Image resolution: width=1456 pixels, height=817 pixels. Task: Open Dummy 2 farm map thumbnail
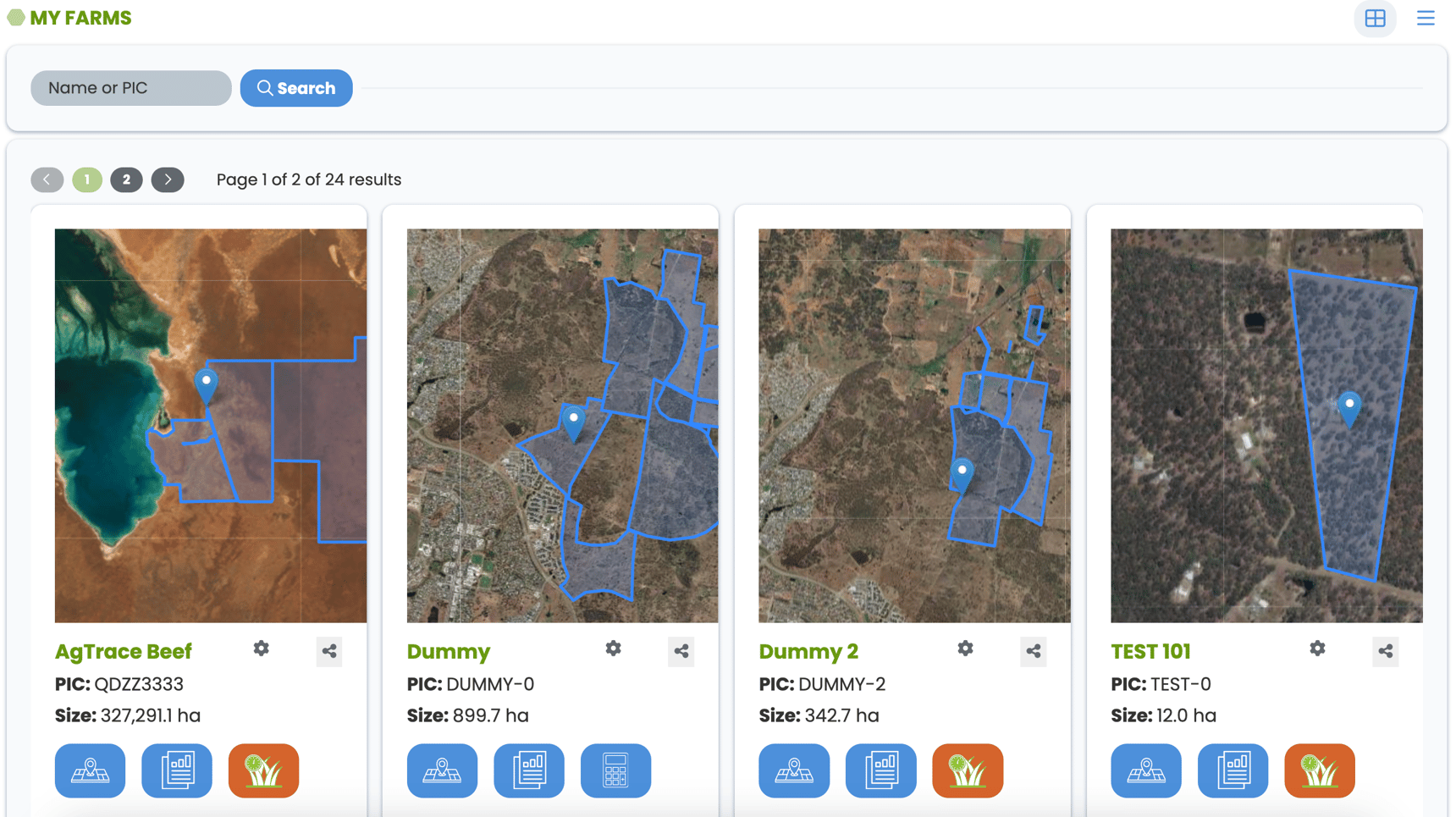(x=914, y=426)
